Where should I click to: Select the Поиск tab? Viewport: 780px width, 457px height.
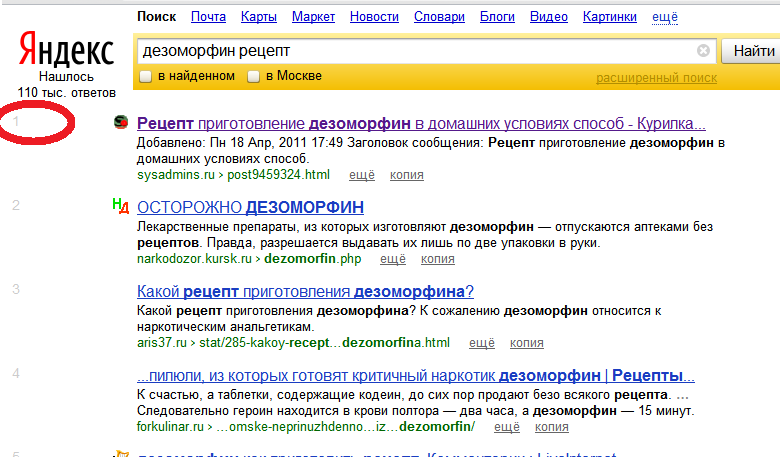click(156, 17)
